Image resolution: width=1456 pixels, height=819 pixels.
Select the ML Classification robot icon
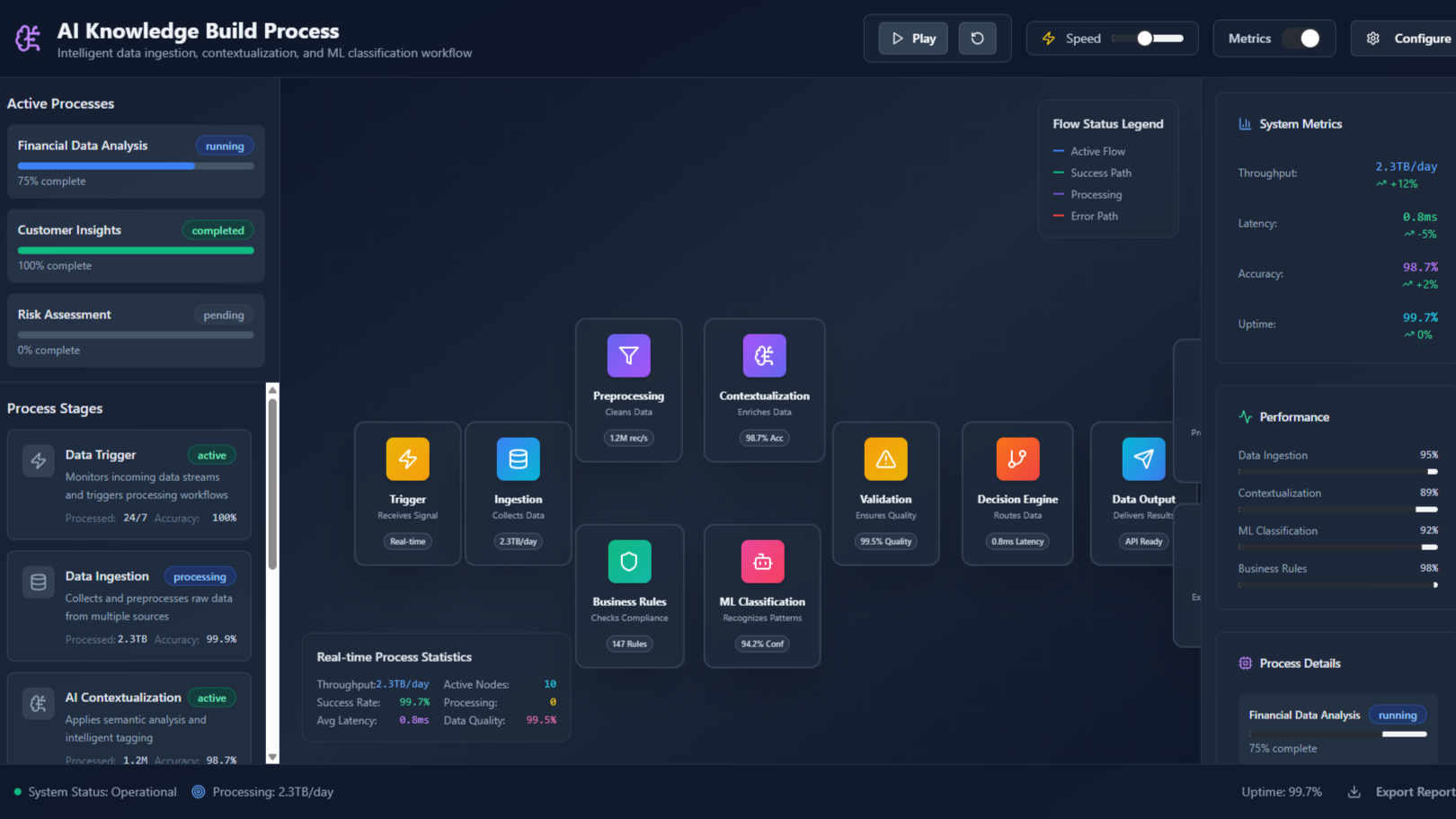[x=762, y=562]
